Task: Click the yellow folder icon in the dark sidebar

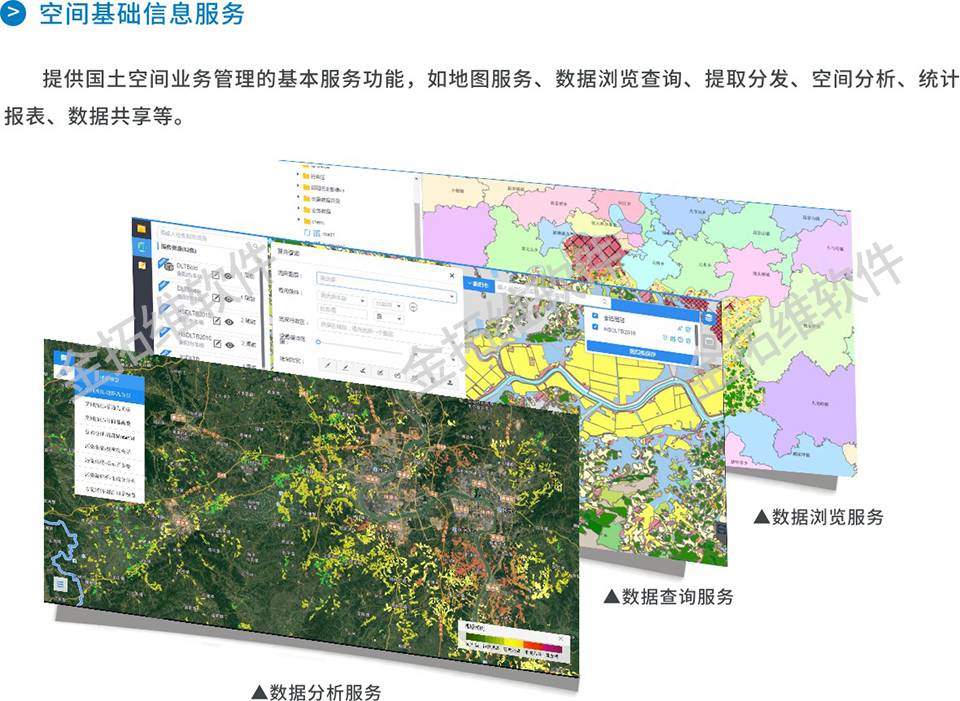Action: pyautogui.click(x=141, y=228)
